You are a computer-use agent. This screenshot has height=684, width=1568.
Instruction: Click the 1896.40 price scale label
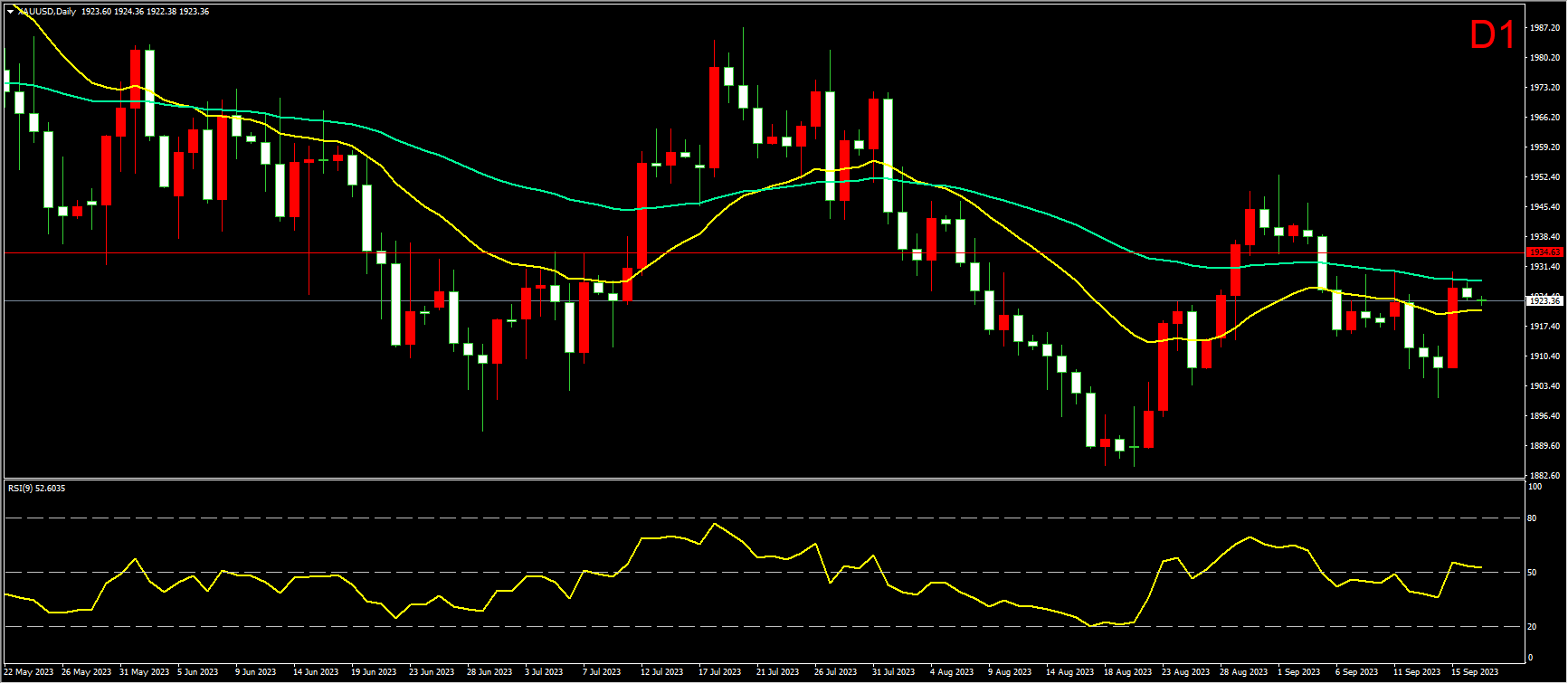tap(1544, 416)
